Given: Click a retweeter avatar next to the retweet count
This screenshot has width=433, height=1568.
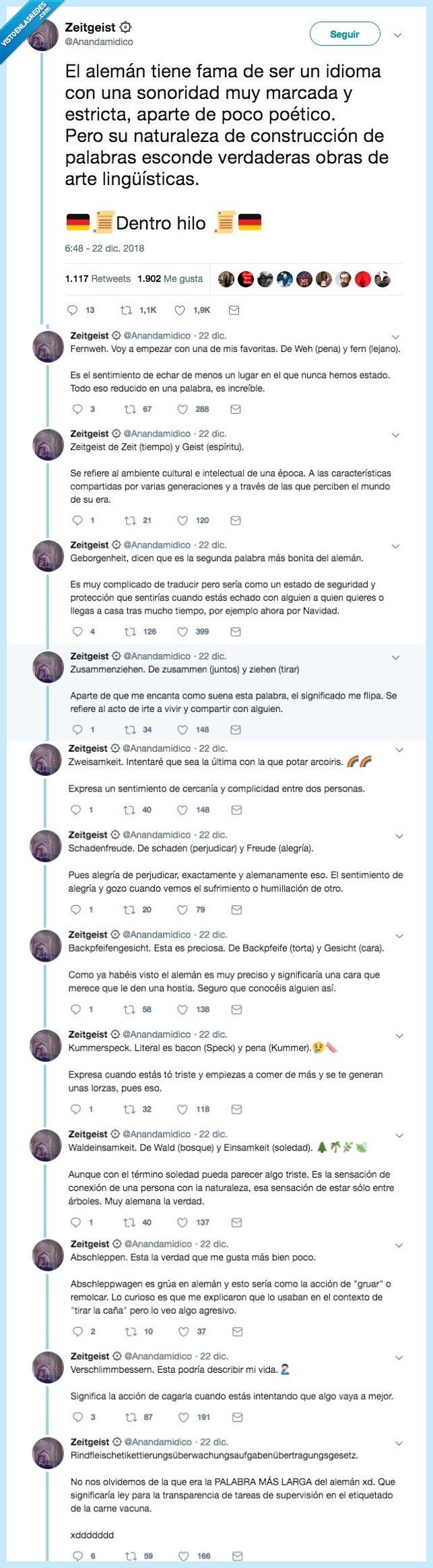Looking at the screenshot, I should tap(226, 276).
